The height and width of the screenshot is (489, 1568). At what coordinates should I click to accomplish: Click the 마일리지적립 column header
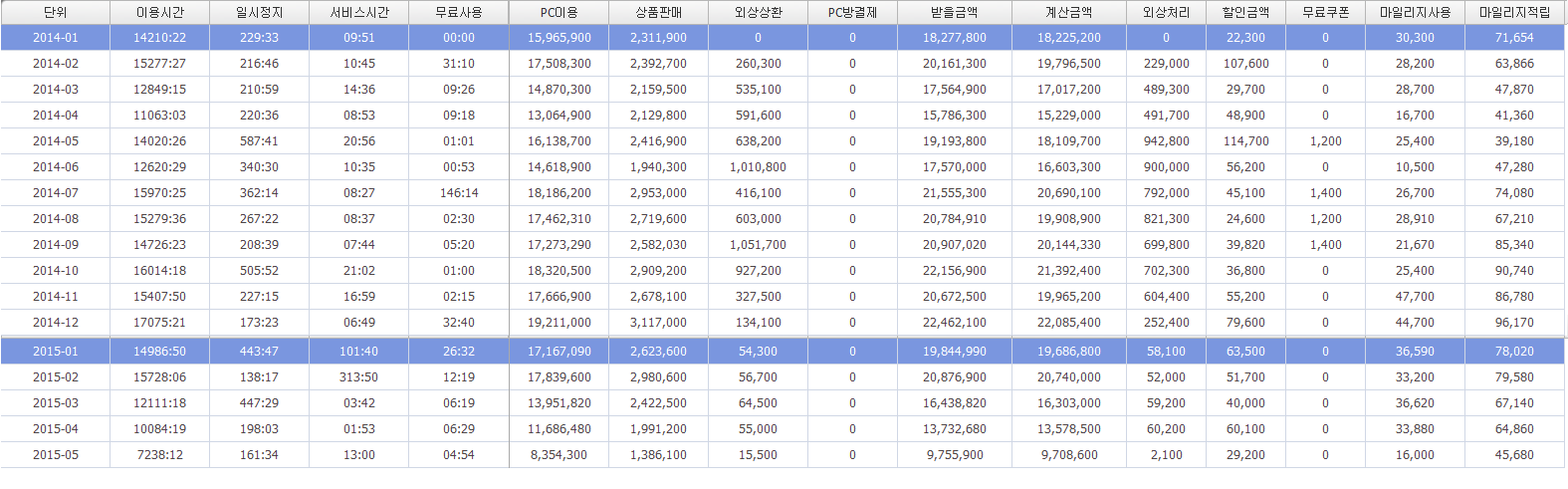1514,13
